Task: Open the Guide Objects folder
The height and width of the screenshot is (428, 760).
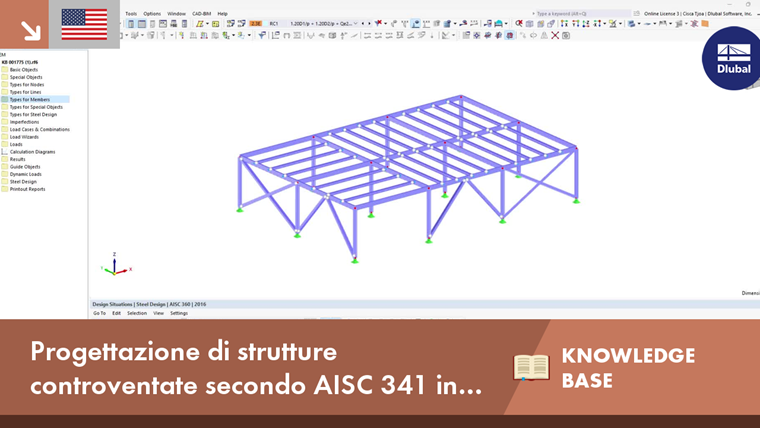Action: point(25,167)
